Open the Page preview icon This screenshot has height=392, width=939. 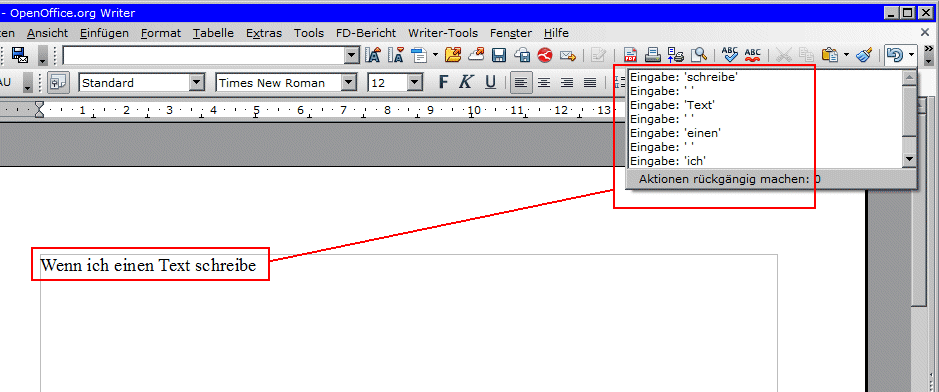(x=699, y=56)
